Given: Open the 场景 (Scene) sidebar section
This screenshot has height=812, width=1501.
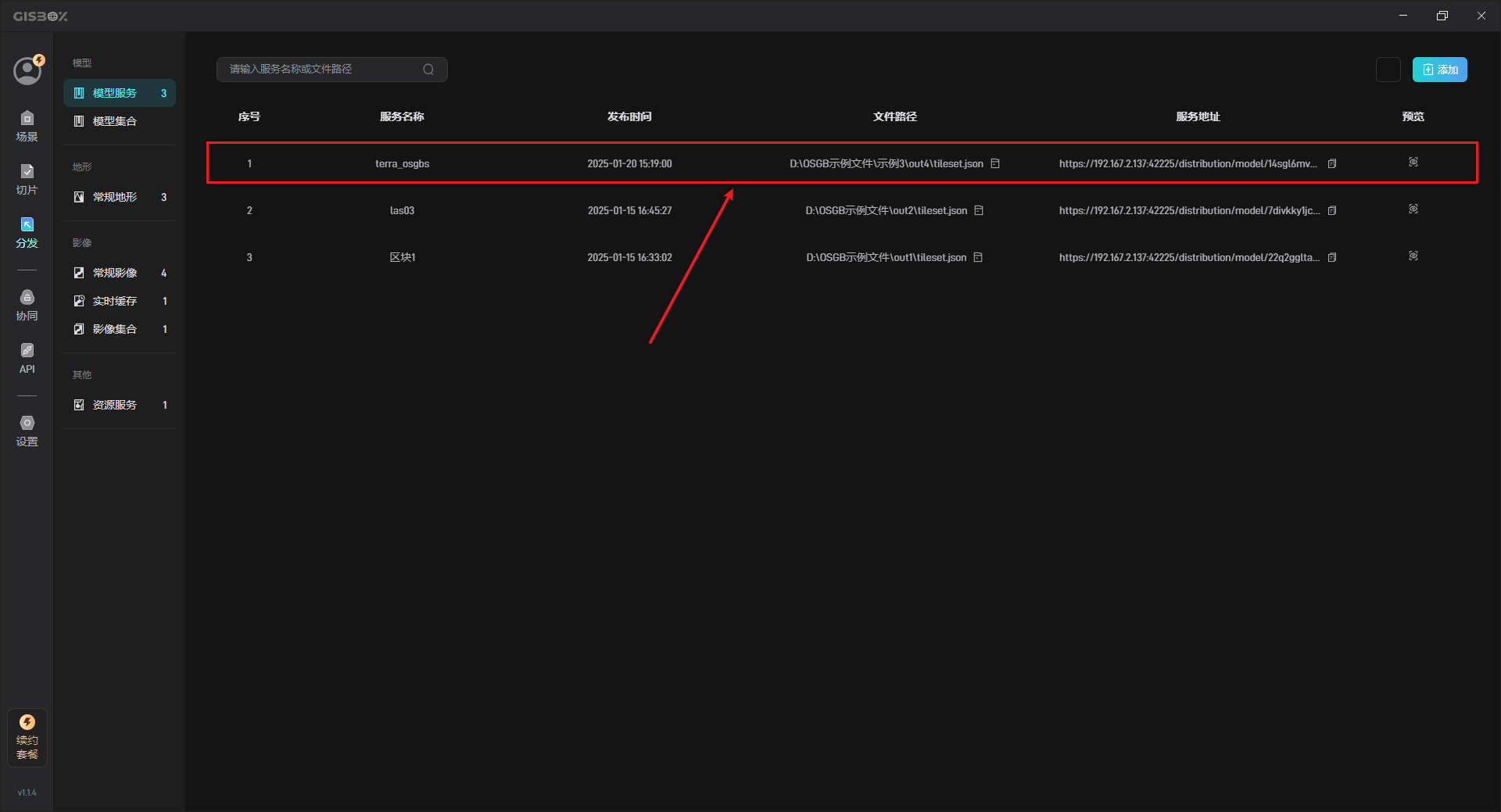Looking at the screenshot, I should 27,126.
